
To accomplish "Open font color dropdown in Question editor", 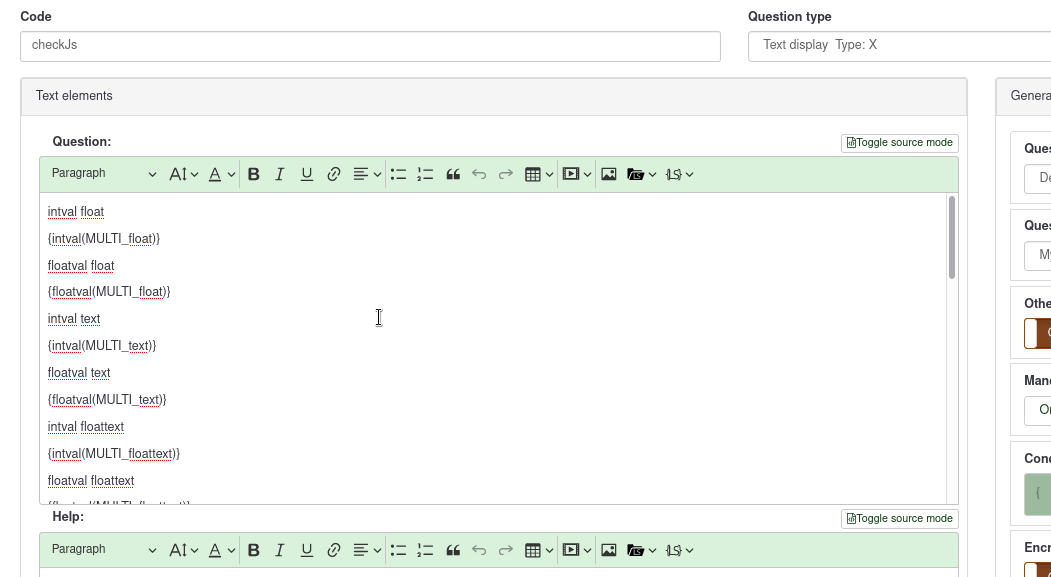I will [221, 174].
